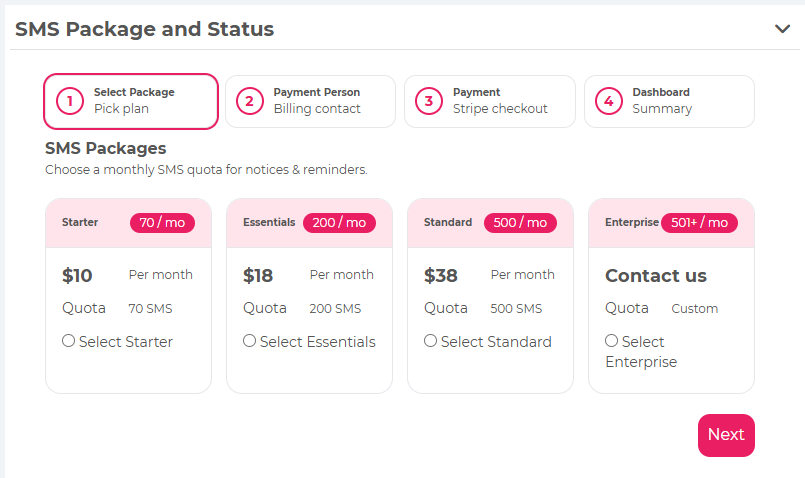
Task: Select the Starter plan radio button
Action: [x=69, y=341]
